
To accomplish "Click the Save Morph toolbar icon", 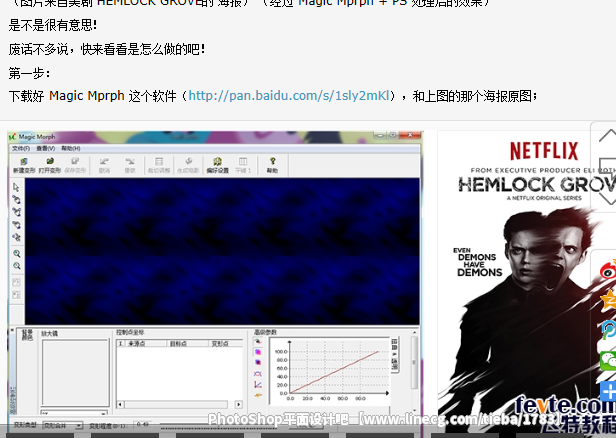I will (x=75, y=165).
